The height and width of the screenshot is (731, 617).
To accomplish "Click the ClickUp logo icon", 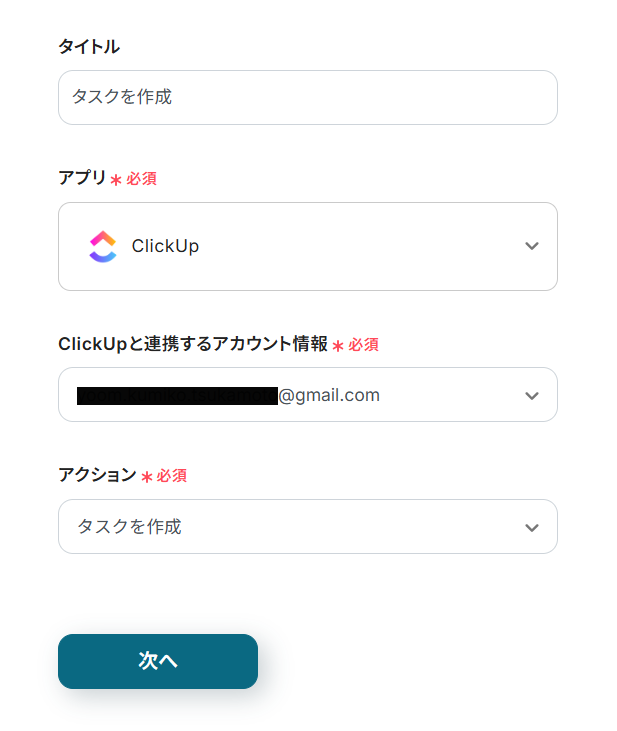I will coord(102,246).
